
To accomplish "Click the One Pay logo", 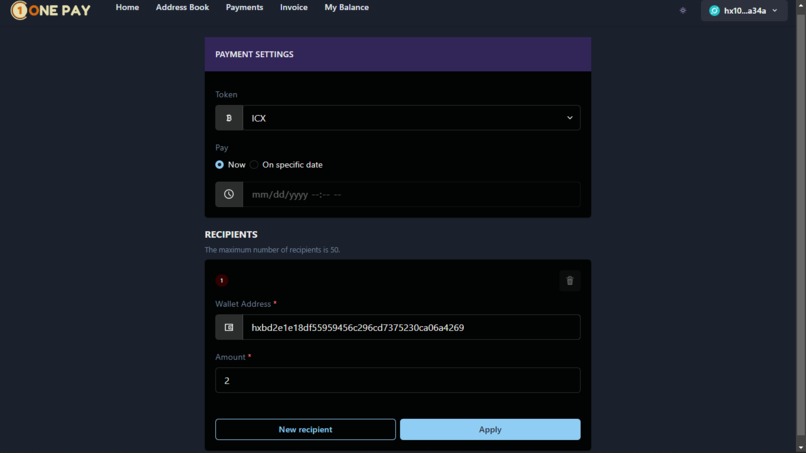I will (50, 10).
